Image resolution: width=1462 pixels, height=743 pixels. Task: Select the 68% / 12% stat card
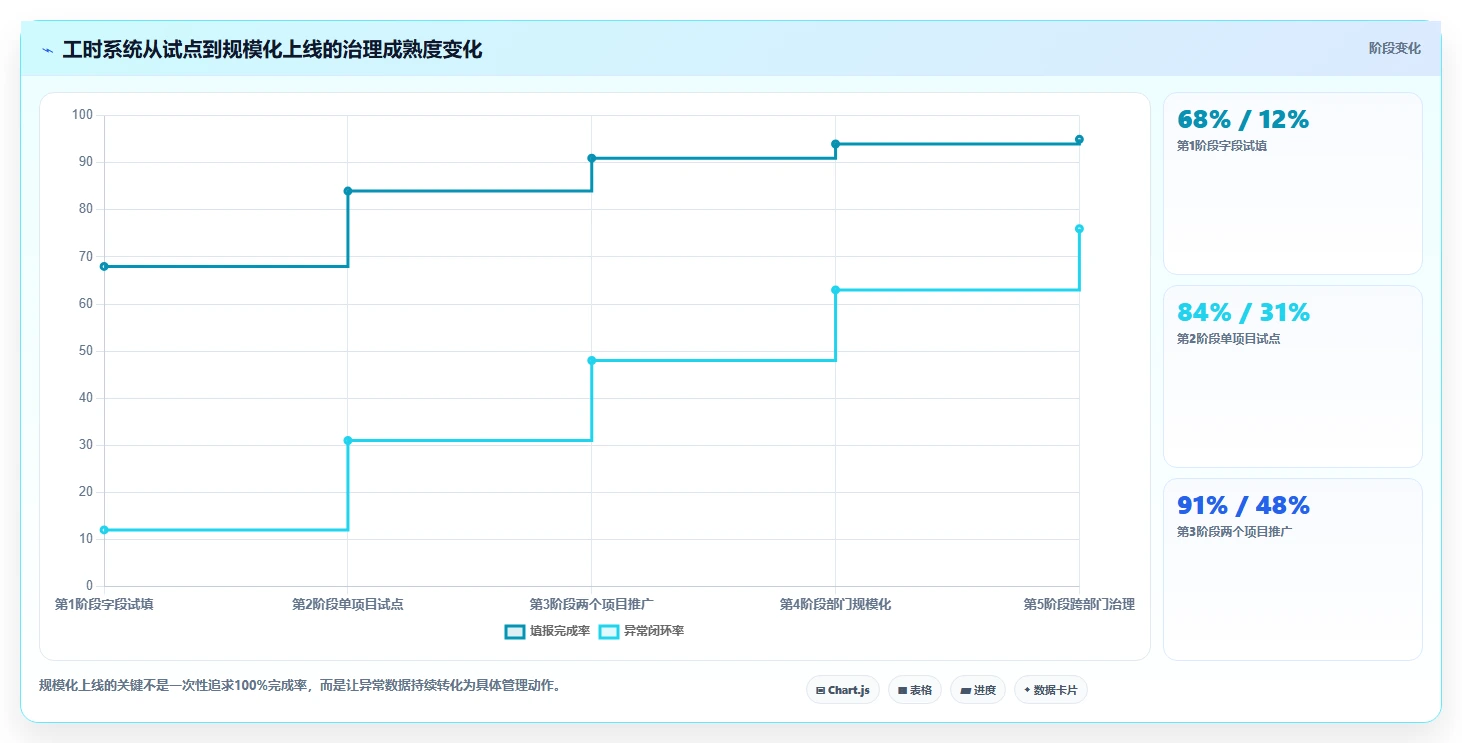point(1292,183)
